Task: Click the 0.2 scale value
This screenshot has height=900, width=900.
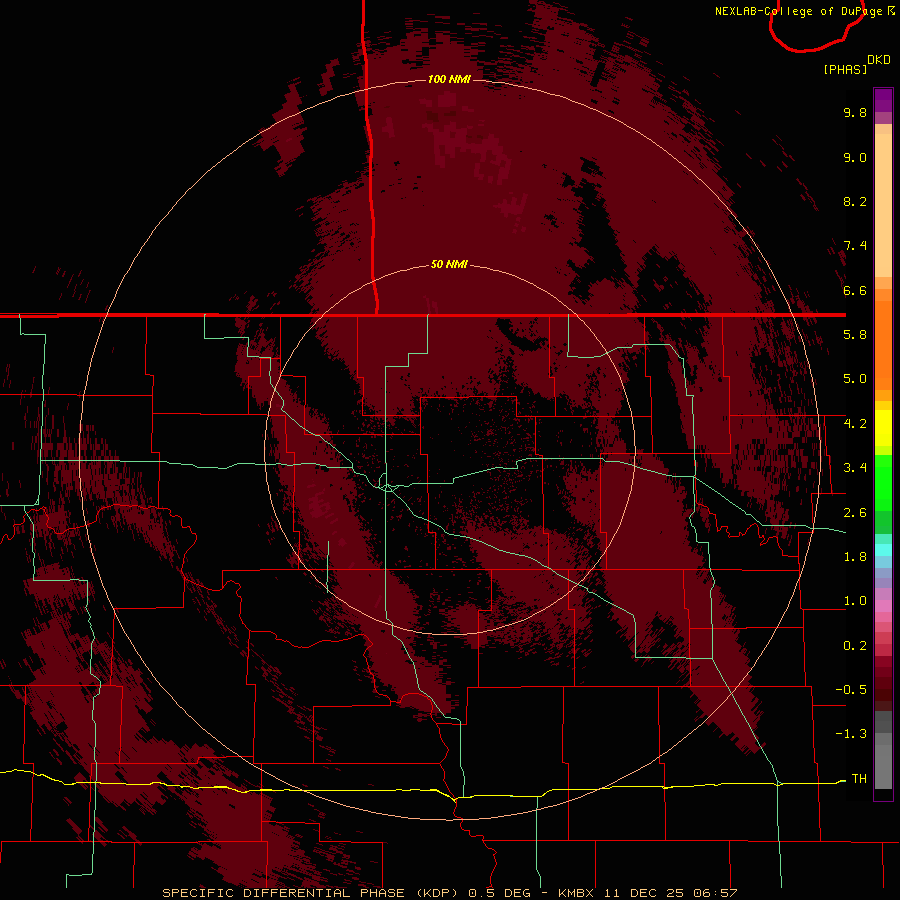Action: (855, 646)
